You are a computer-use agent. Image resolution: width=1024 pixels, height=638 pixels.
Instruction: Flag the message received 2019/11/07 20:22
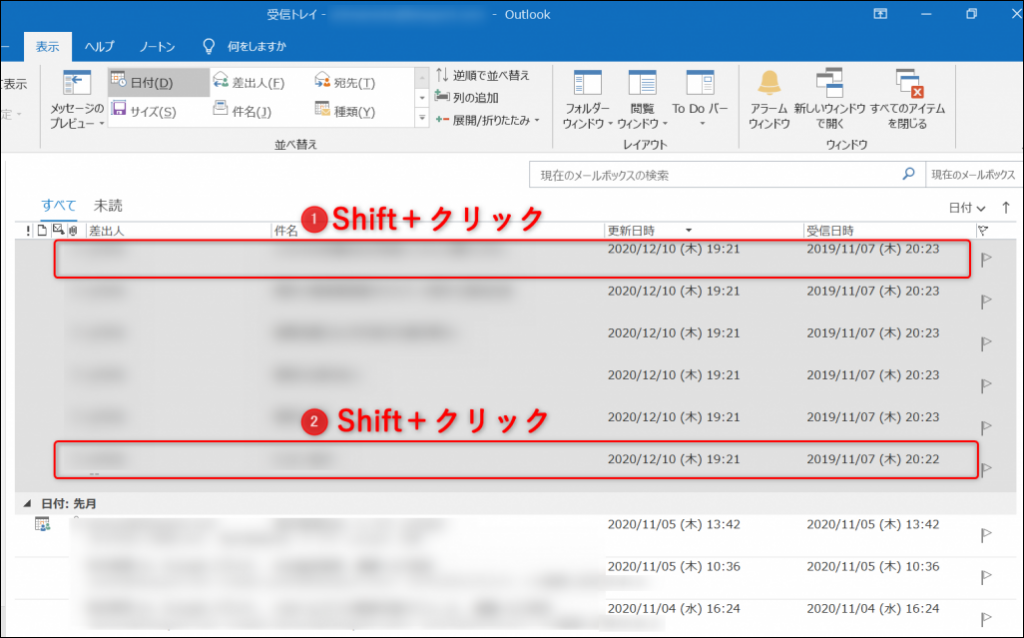pos(986,469)
